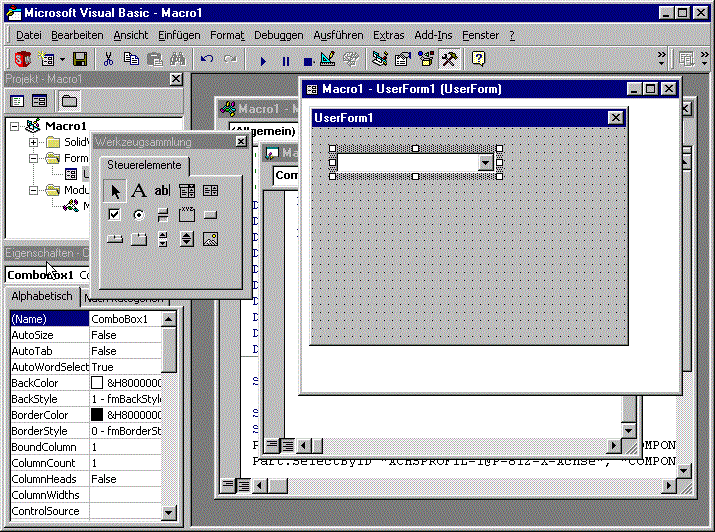The height and width of the screenshot is (532, 715).
Task: Click the BorderColor black color swatch
Action: [x=97, y=415]
